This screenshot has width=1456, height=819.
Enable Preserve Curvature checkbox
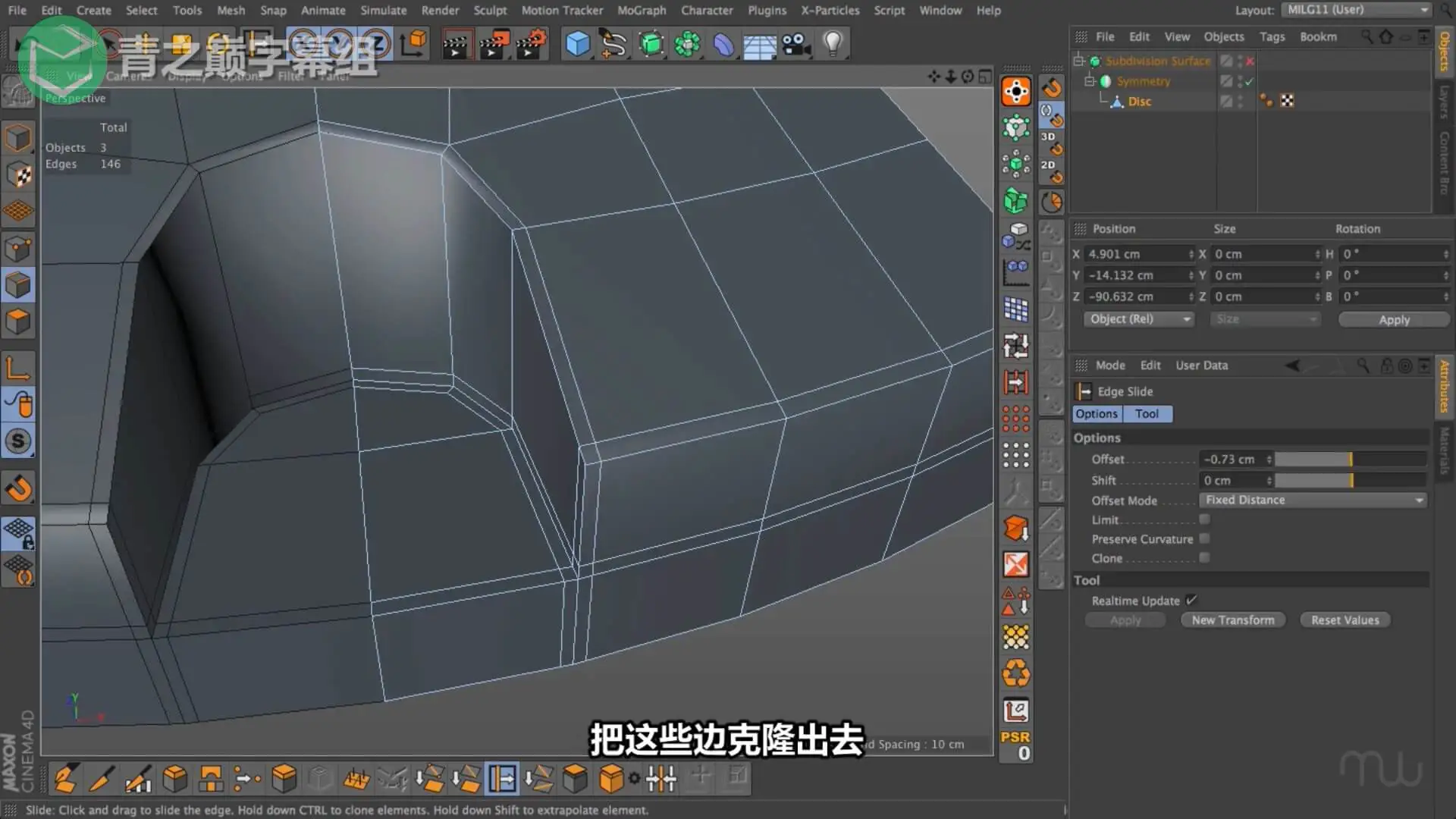click(x=1204, y=538)
